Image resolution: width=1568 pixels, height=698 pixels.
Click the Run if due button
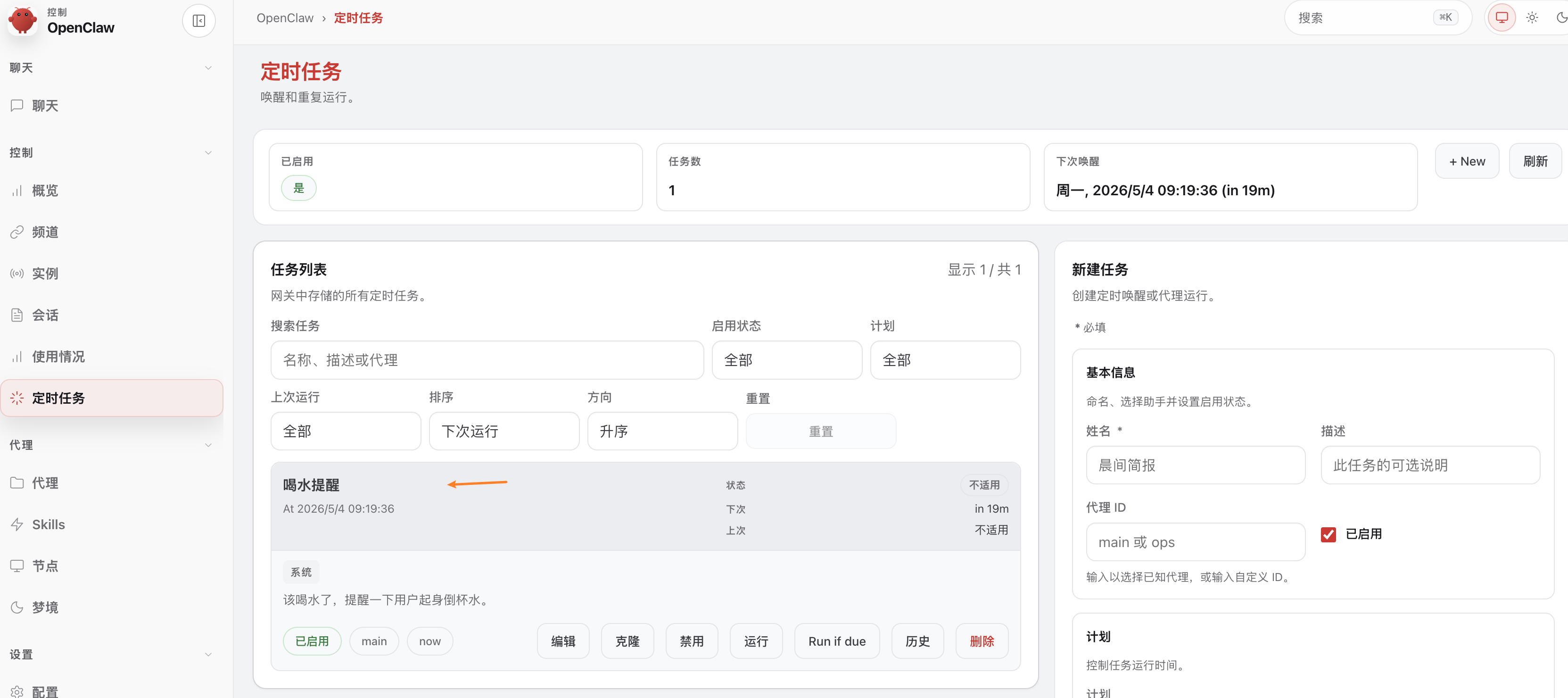(x=837, y=641)
